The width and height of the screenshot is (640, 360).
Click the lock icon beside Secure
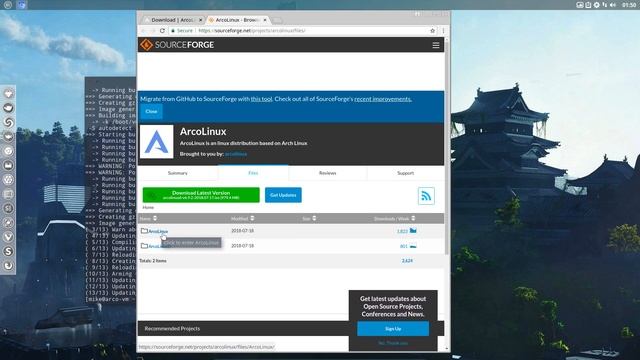(x=173, y=31)
